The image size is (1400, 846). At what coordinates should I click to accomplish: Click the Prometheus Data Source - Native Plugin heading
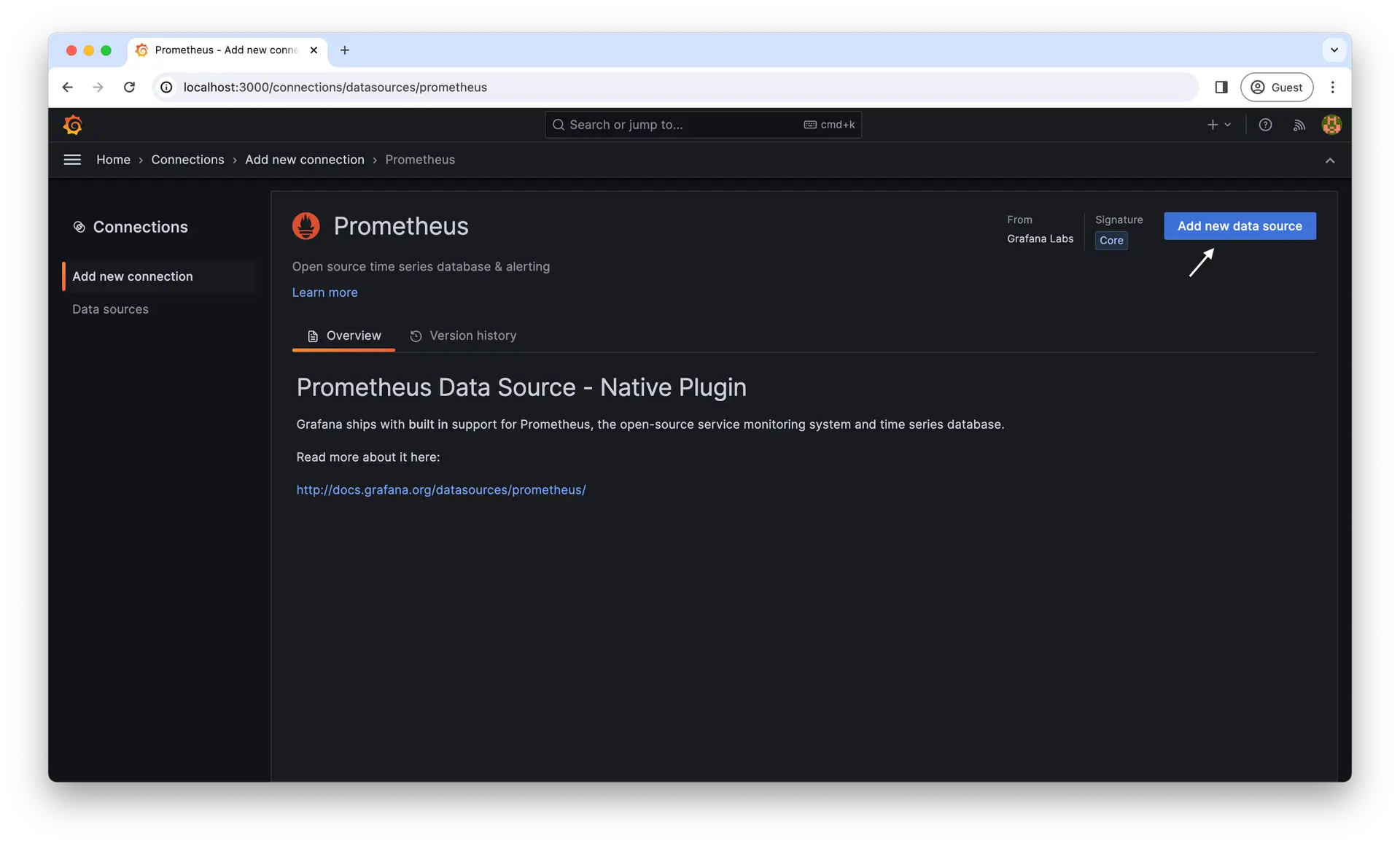(x=521, y=387)
